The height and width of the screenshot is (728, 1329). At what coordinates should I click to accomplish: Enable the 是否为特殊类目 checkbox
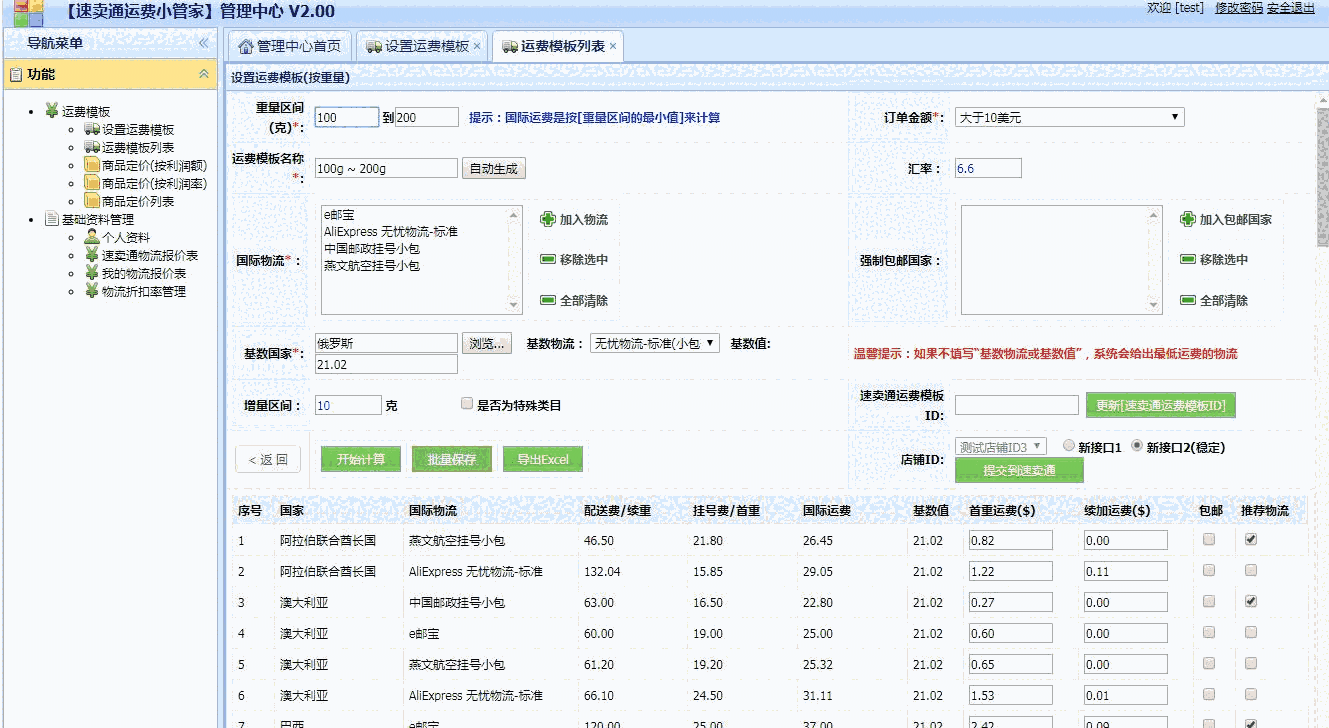(466, 401)
